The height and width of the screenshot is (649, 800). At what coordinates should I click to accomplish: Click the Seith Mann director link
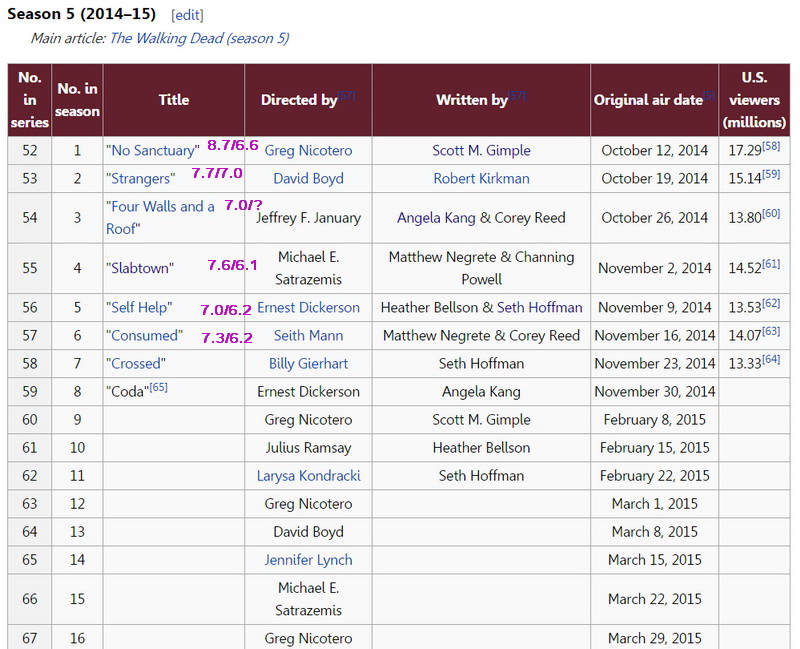click(x=308, y=335)
